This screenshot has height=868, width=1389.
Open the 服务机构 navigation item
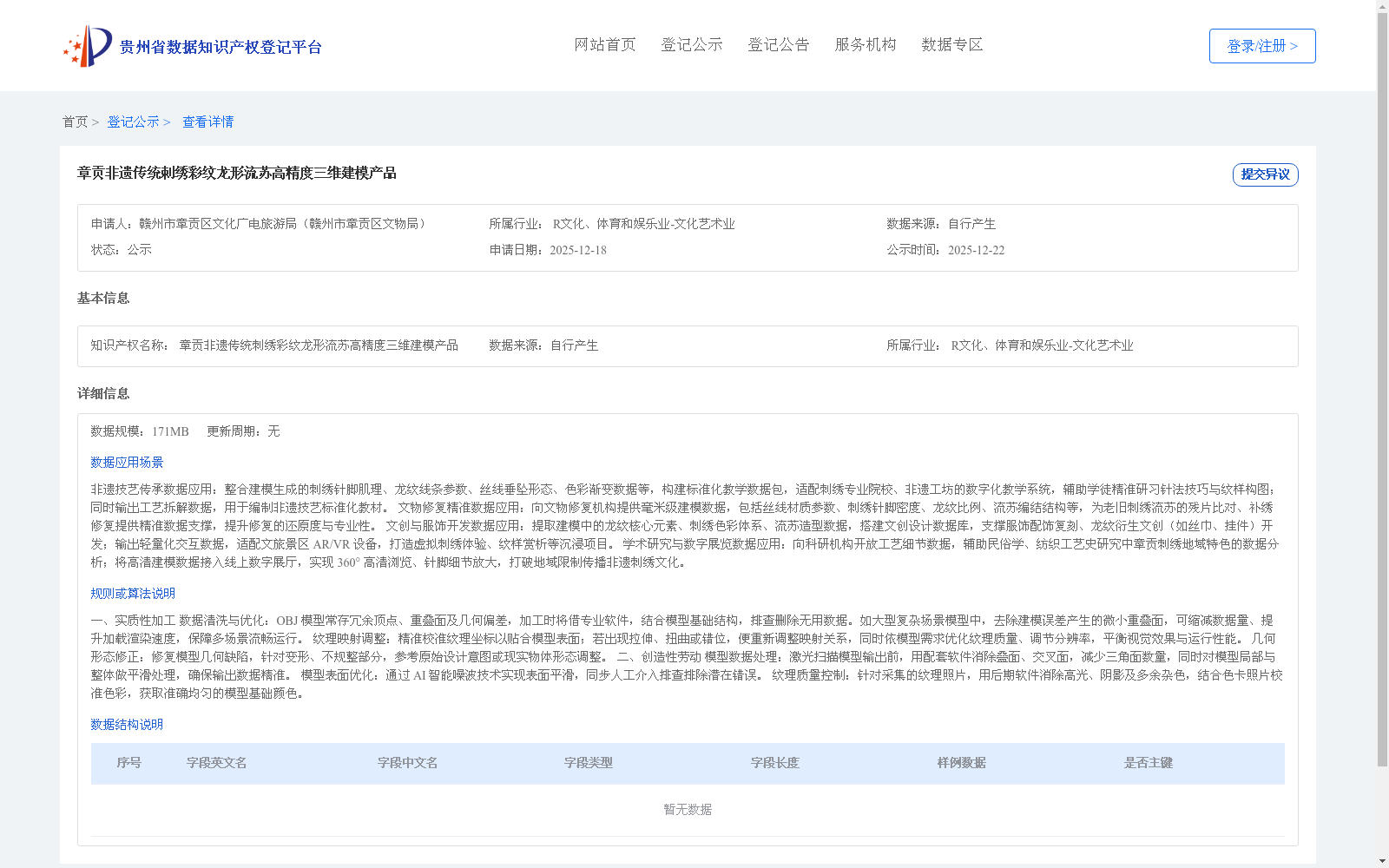point(866,44)
